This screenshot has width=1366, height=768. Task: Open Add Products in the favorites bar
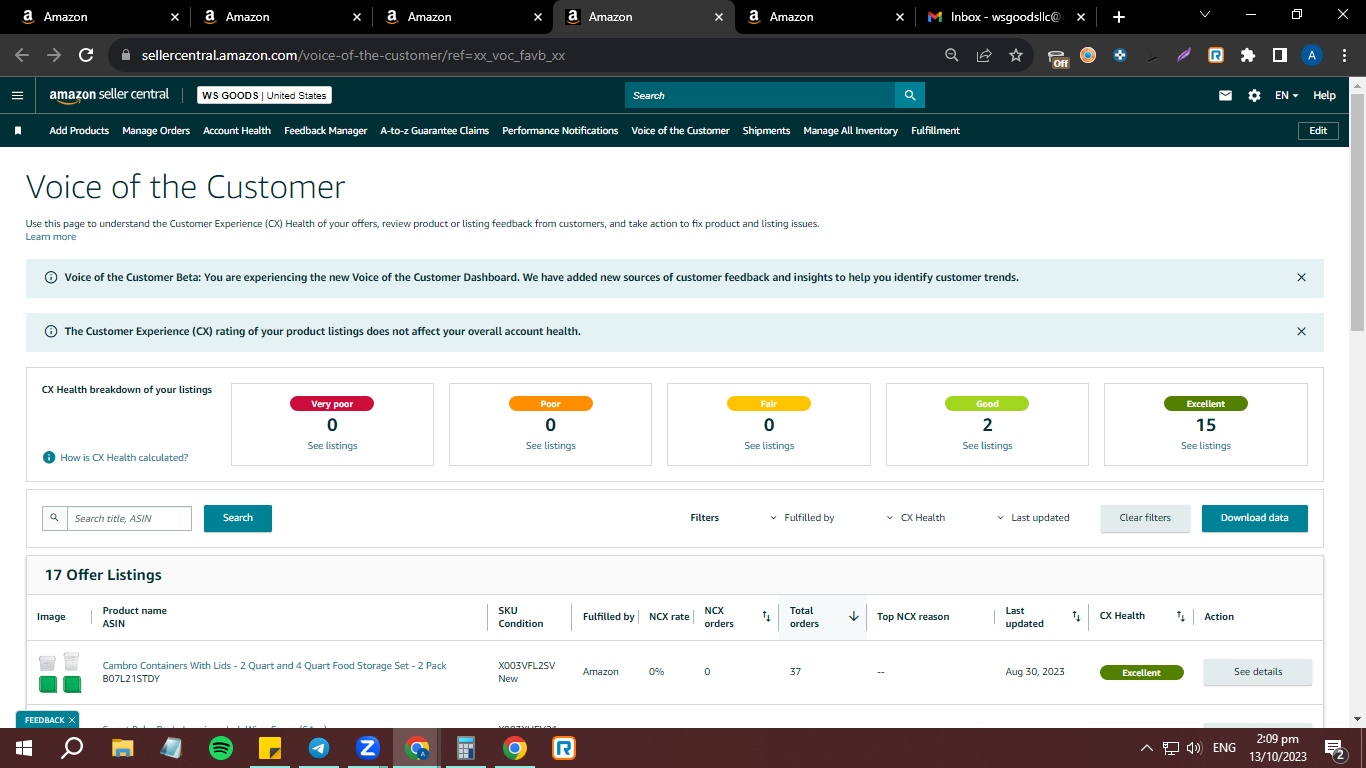click(79, 130)
